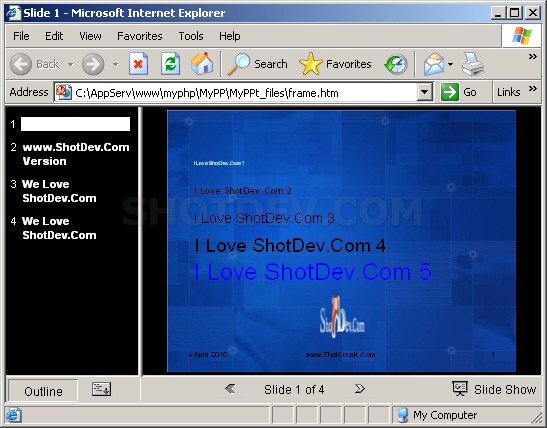Expand the Links bar chevron

[533, 88]
